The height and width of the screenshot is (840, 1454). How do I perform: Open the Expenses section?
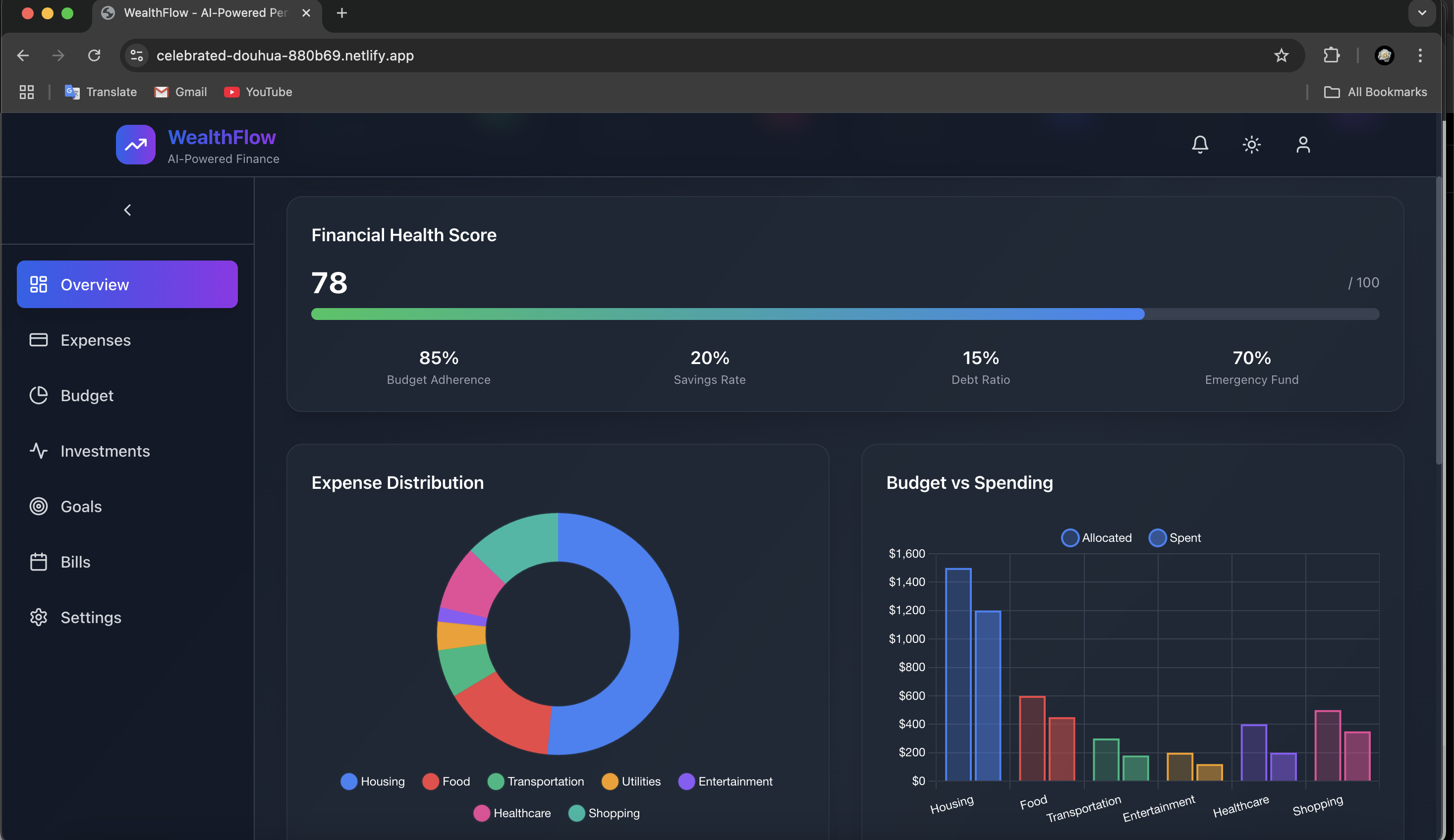coord(96,340)
